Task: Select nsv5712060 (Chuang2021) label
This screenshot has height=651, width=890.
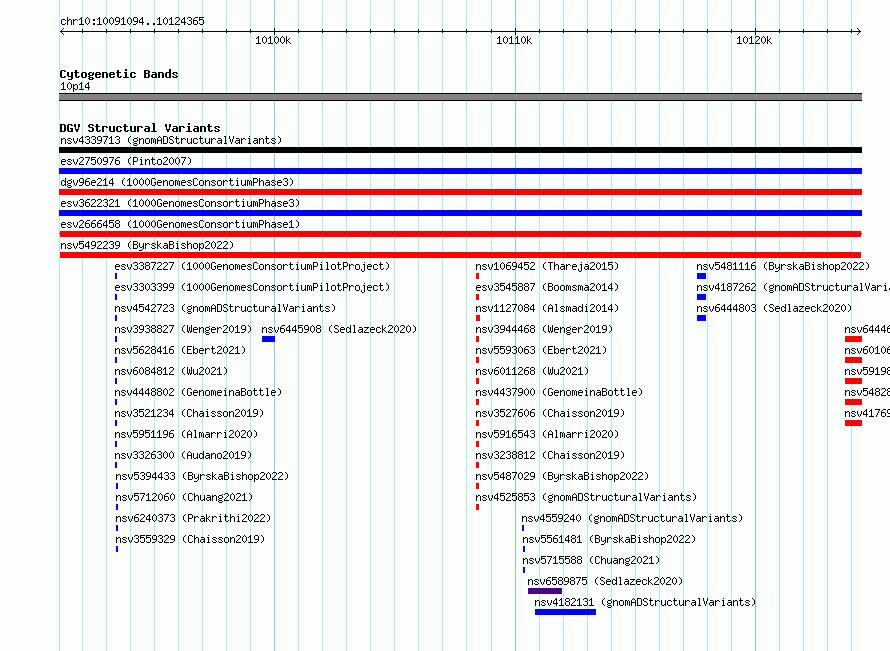Action: coord(184,497)
